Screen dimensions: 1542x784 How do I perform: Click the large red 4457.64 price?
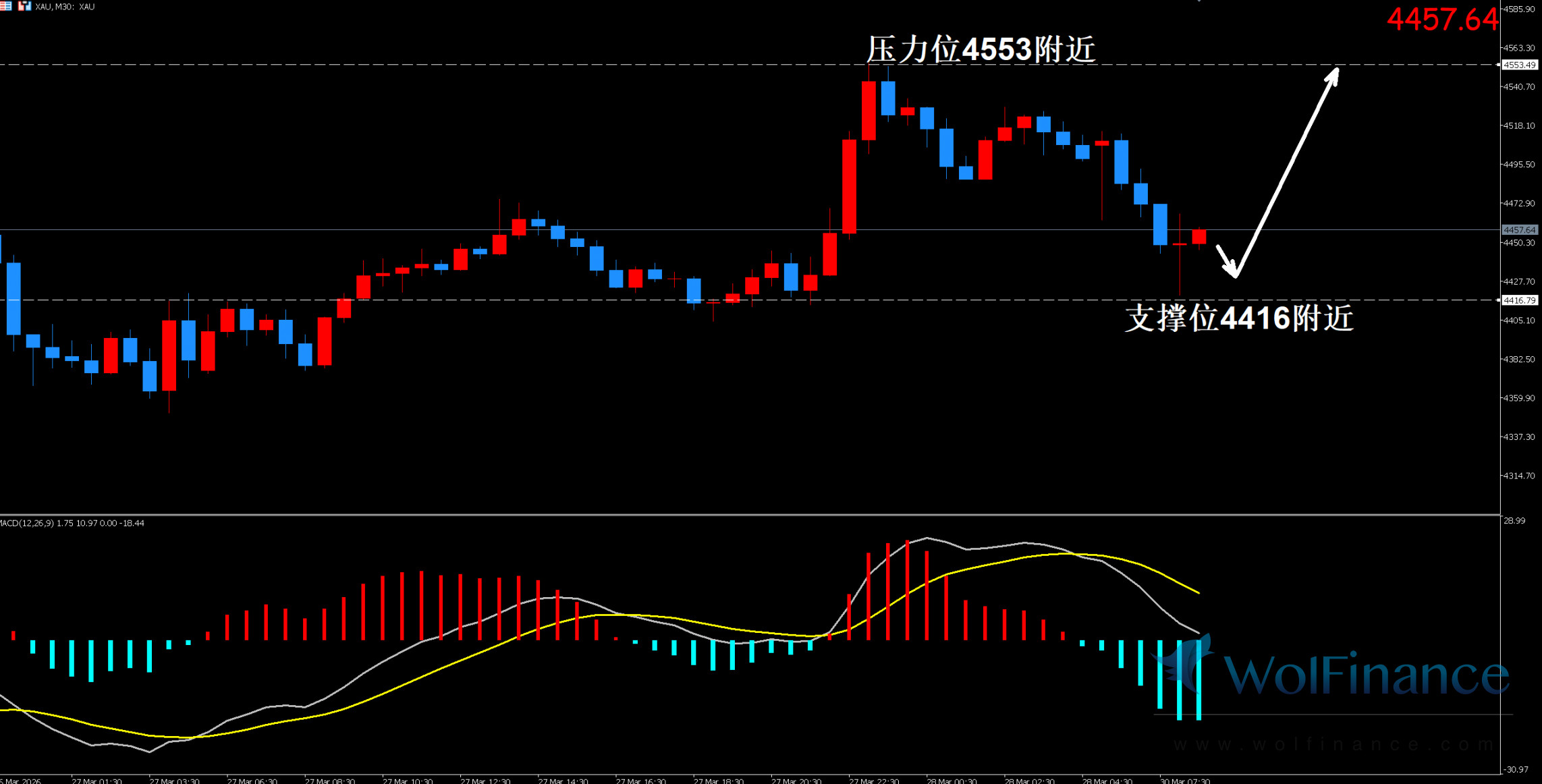click(x=1442, y=19)
